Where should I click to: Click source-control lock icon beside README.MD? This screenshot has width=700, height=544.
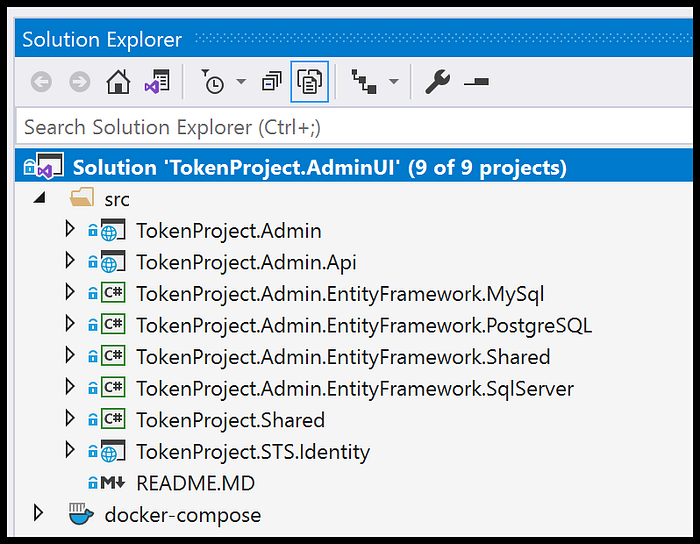[93, 483]
